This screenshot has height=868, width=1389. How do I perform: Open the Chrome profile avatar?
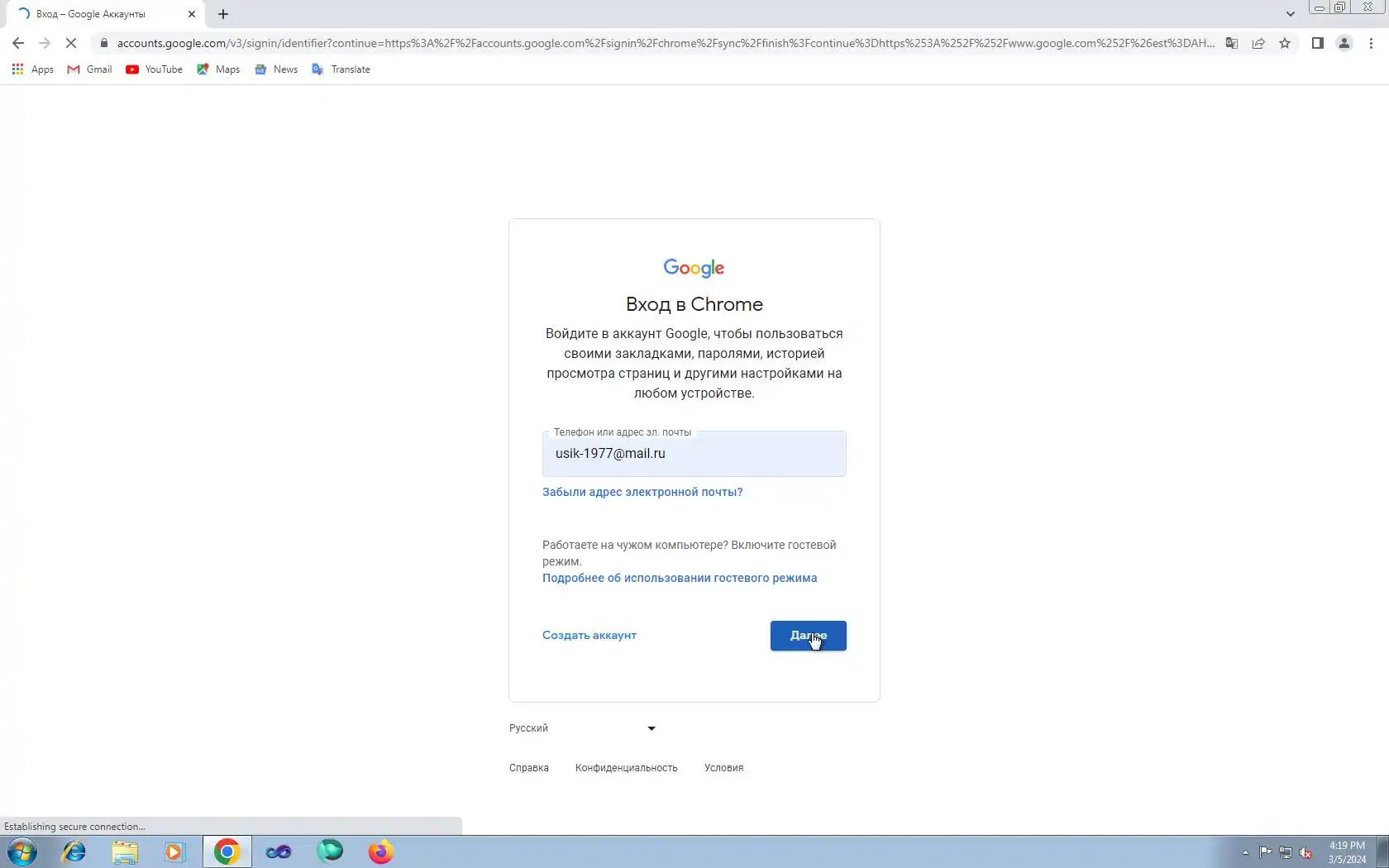point(1344,43)
